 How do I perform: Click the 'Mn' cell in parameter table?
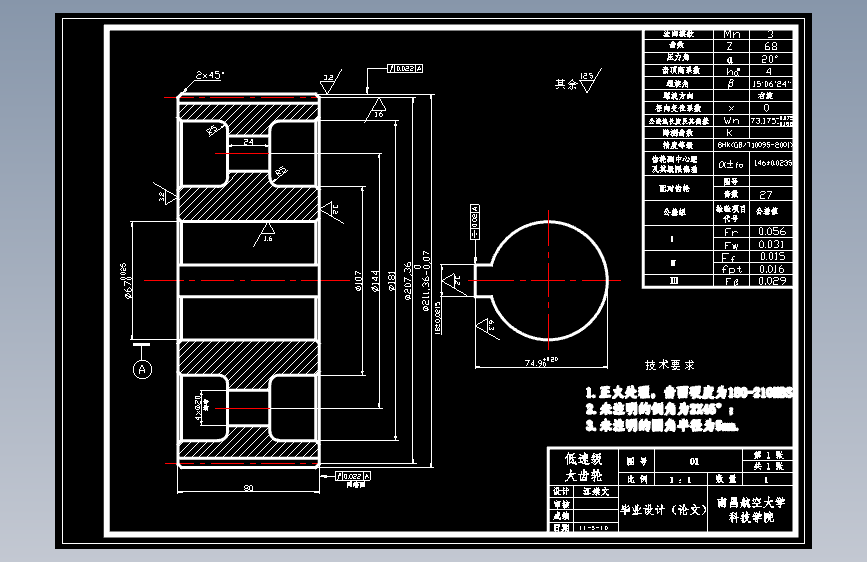tap(731, 34)
